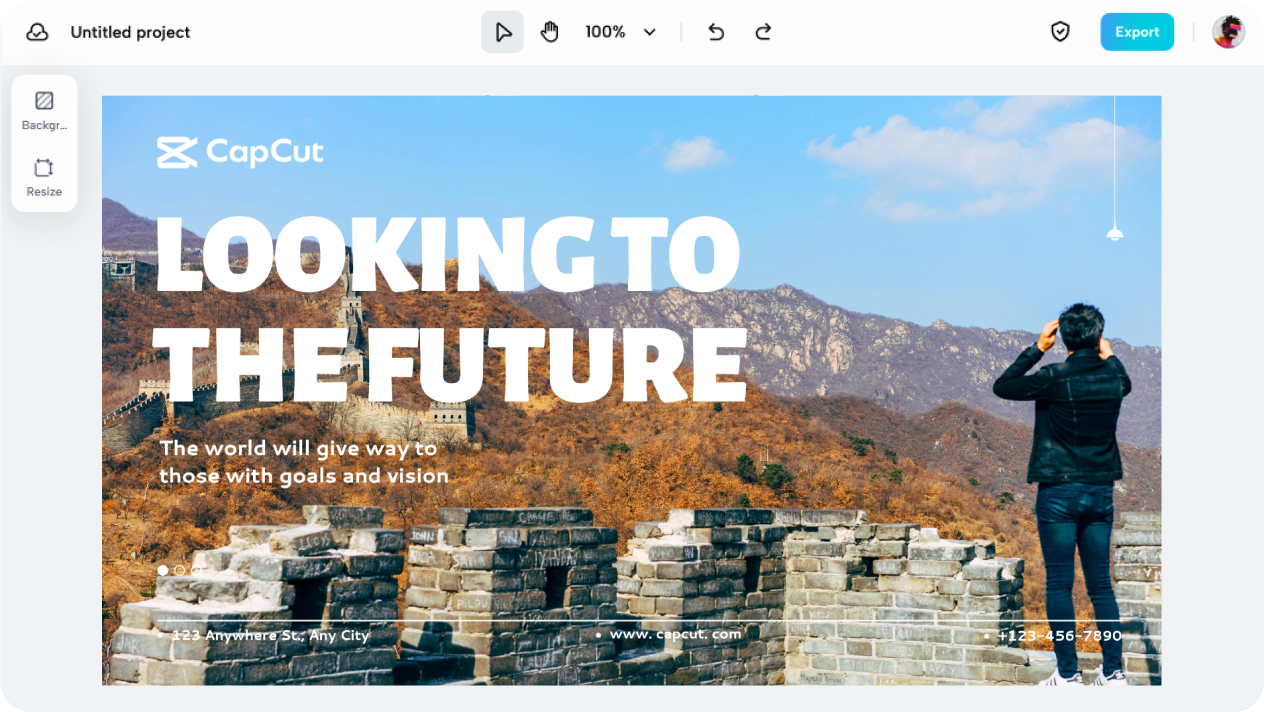Open the shield protection icon
1264x712 pixels.
point(1060,32)
